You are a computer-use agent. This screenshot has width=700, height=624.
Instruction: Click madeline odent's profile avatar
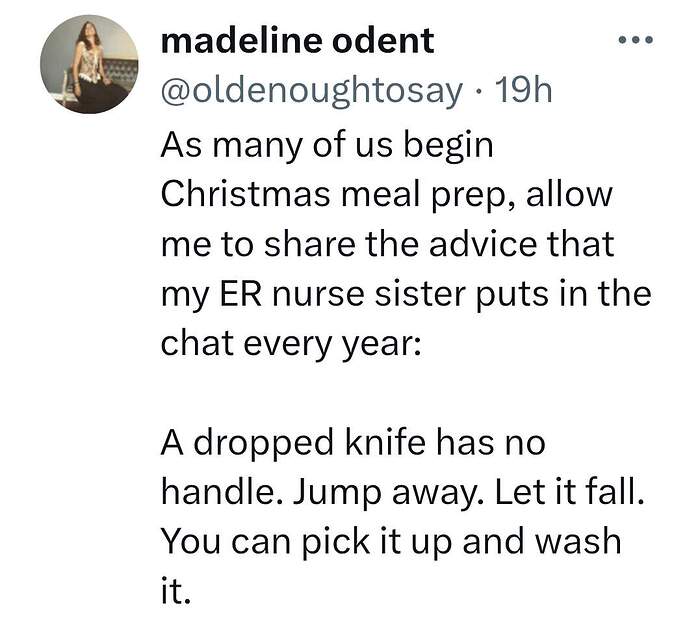tap(88, 65)
